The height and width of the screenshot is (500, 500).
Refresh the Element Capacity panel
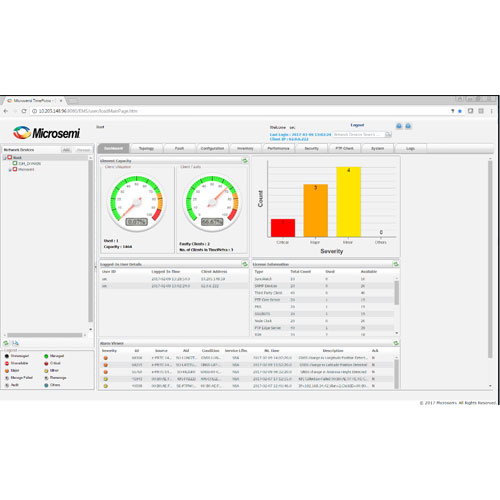pyautogui.click(x=245, y=161)
